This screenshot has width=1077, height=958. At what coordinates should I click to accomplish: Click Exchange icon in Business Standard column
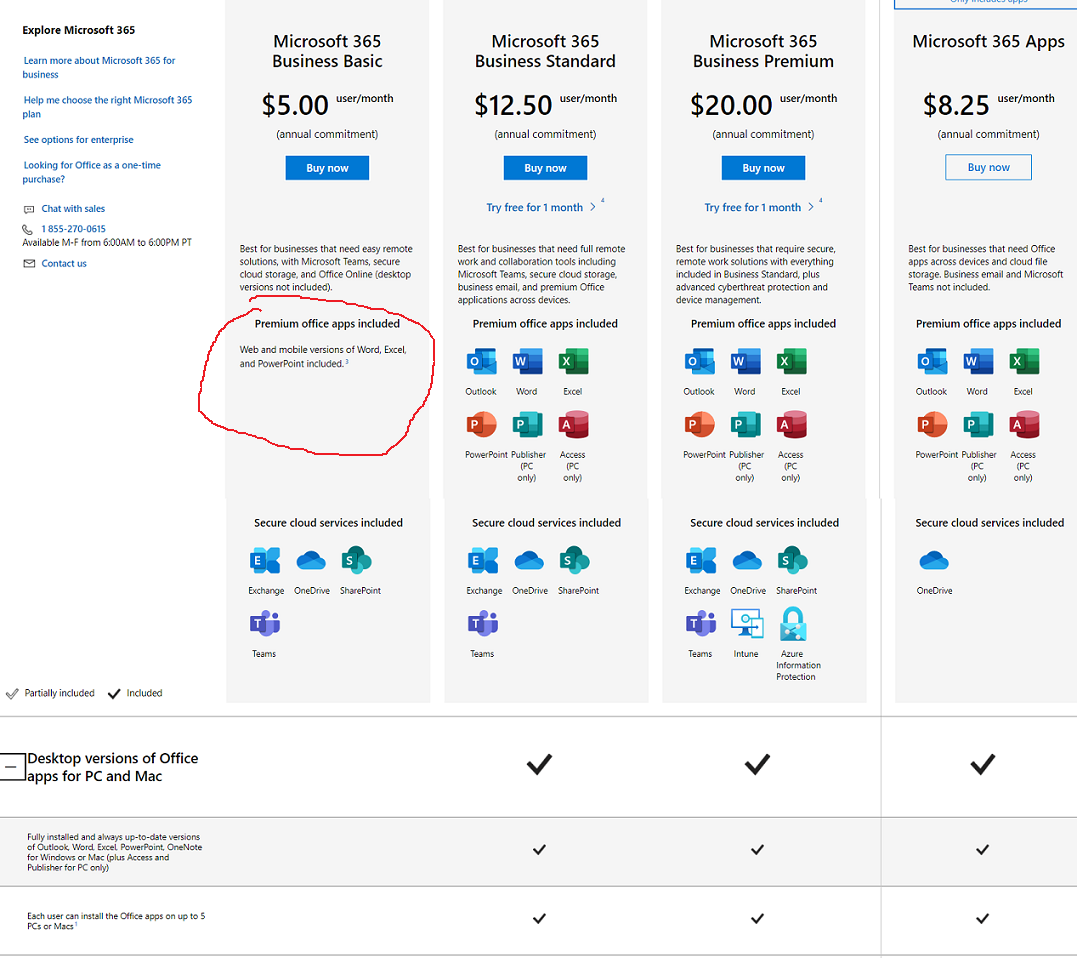[483, 560]
